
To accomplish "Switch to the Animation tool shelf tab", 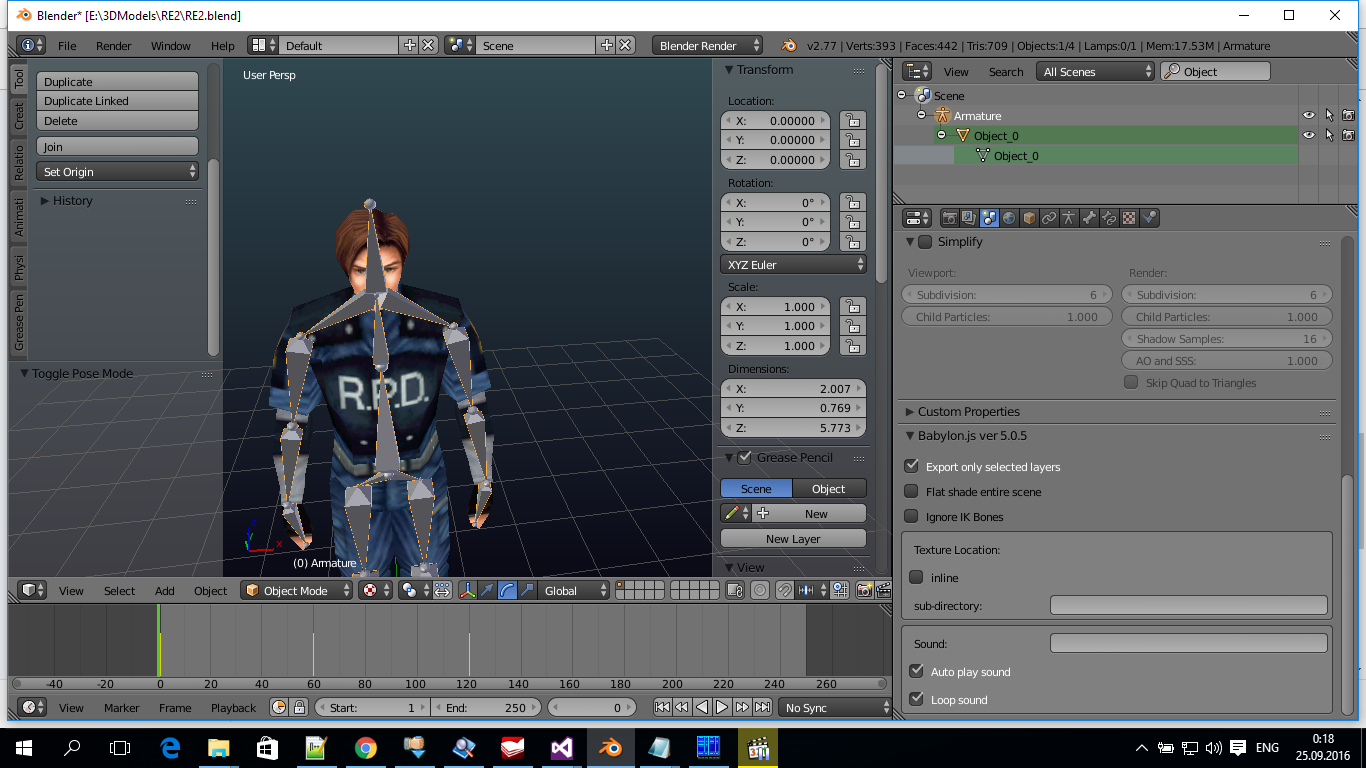I will pyautogui.click(x=18, y=216).
